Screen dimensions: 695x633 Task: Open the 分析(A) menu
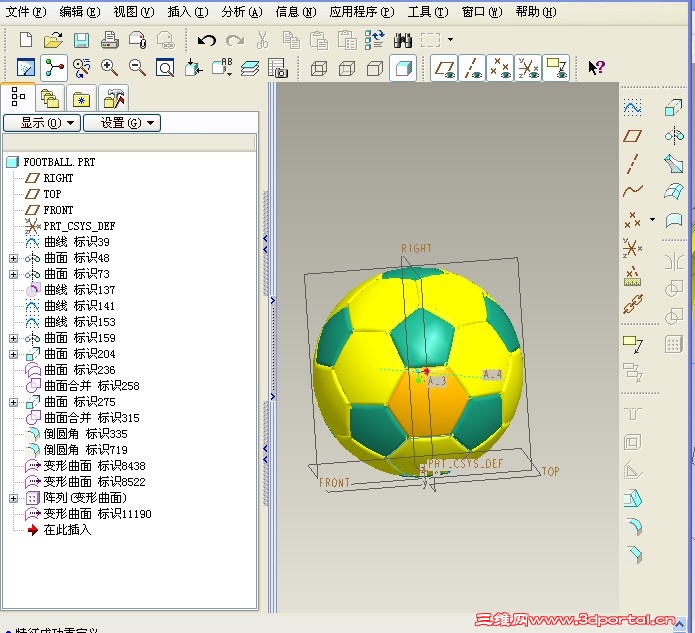[242, 12]
